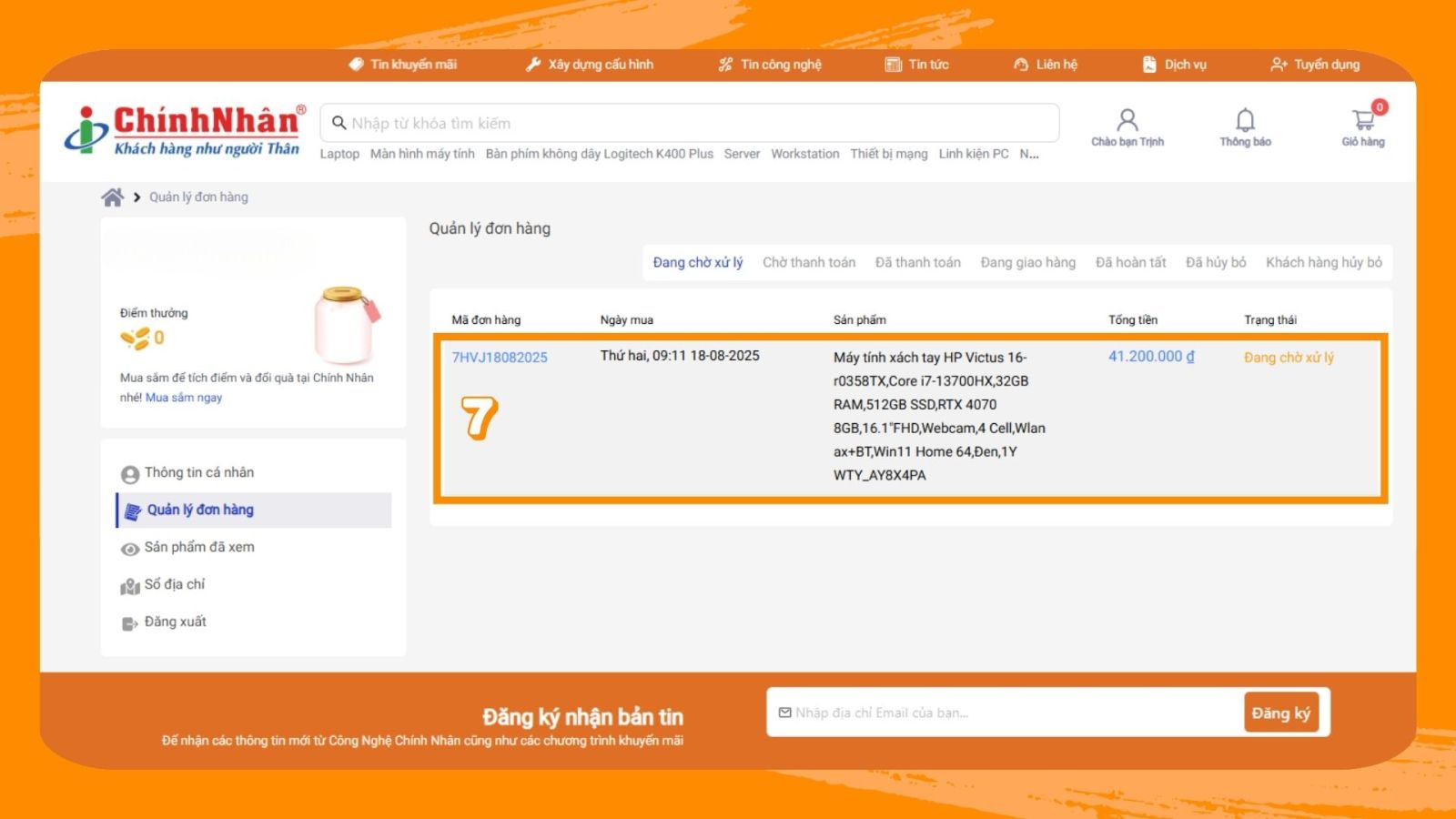The image size is (1456, 819).
Task: Open the Thông báo bell icon
Action: coord(1245,120)
